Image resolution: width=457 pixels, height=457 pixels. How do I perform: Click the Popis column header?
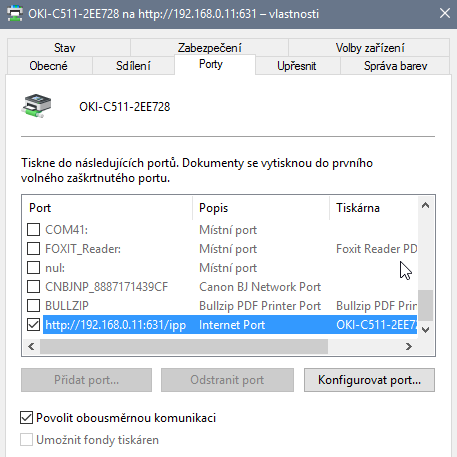click(261, 208)
